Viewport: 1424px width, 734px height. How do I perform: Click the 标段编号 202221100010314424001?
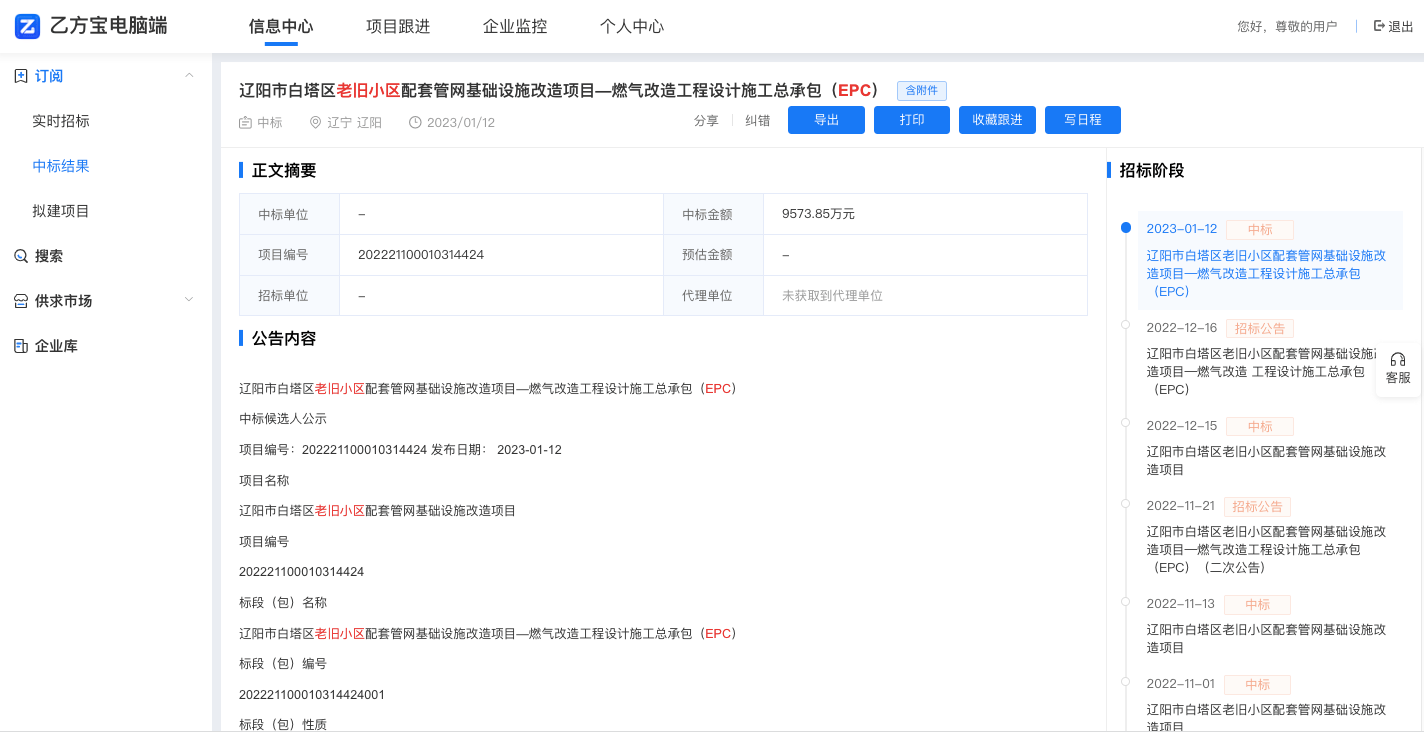tap(312, 695)
